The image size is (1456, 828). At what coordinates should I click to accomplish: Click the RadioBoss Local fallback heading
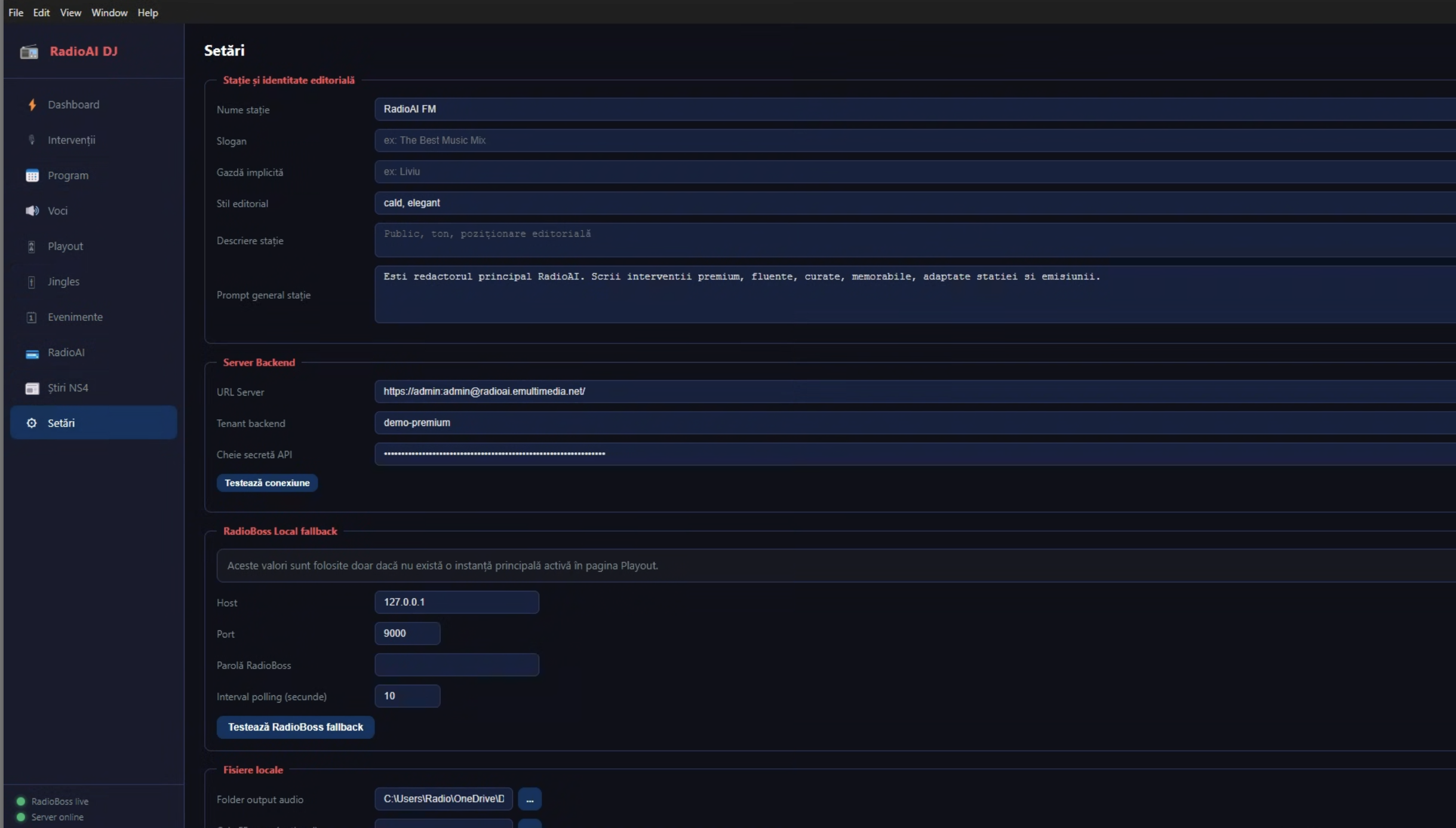point(280,531)
